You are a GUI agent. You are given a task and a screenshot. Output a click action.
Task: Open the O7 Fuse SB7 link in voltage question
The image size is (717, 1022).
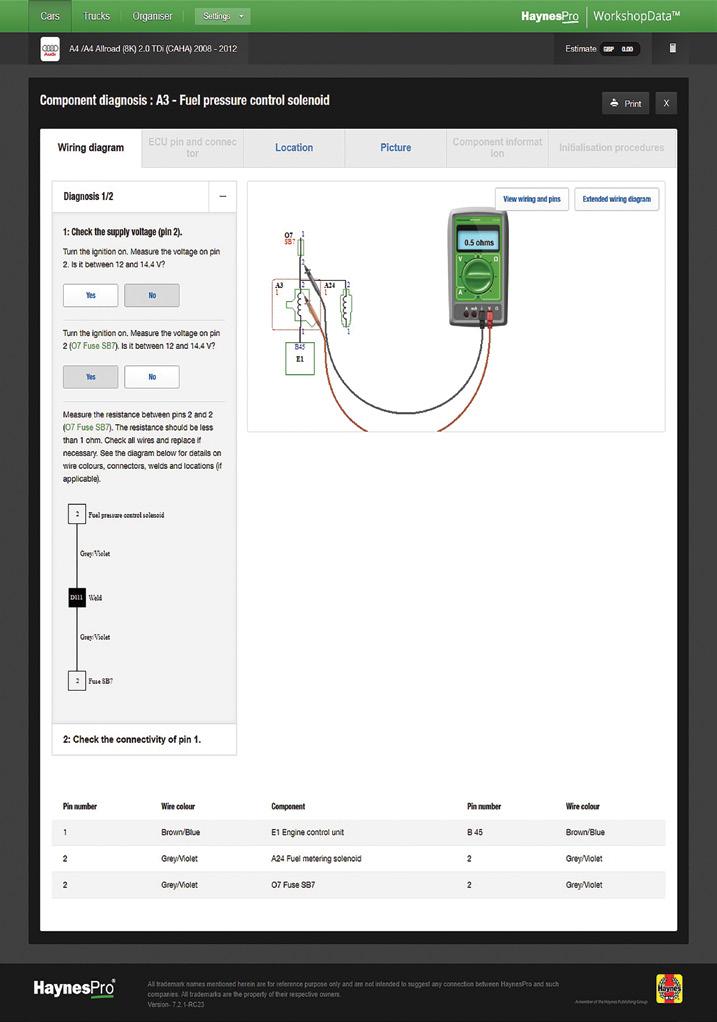[93, 345]
